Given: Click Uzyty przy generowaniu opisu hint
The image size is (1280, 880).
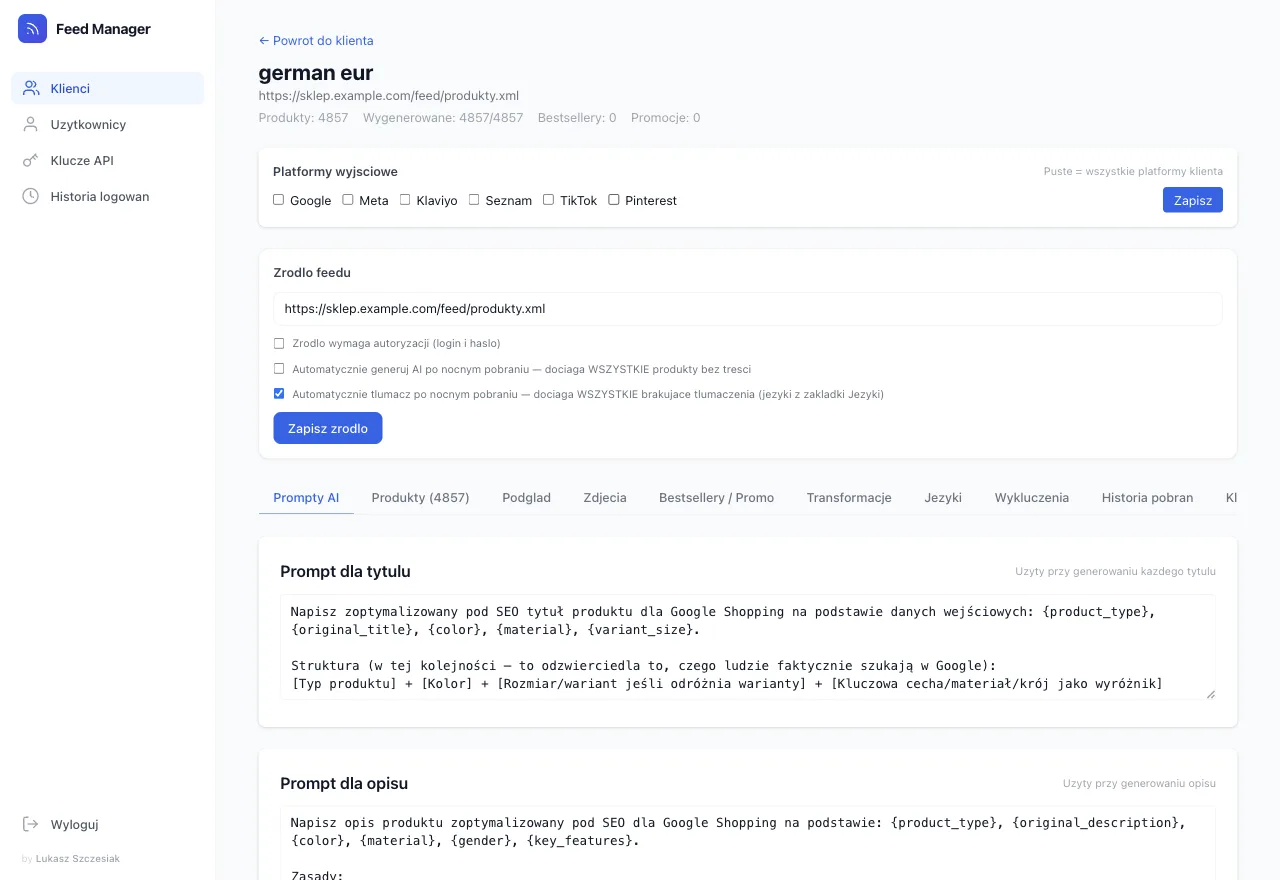Looking at the screenshot, I should pos(1139,783).
